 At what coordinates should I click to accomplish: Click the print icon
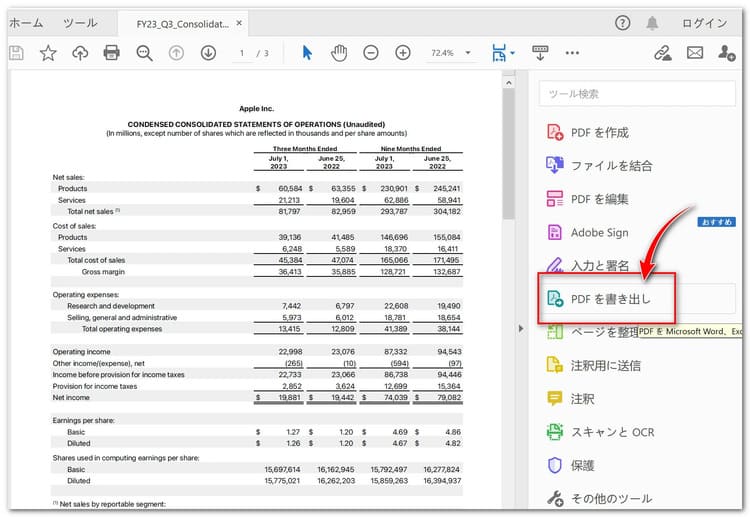coord(111,52)
